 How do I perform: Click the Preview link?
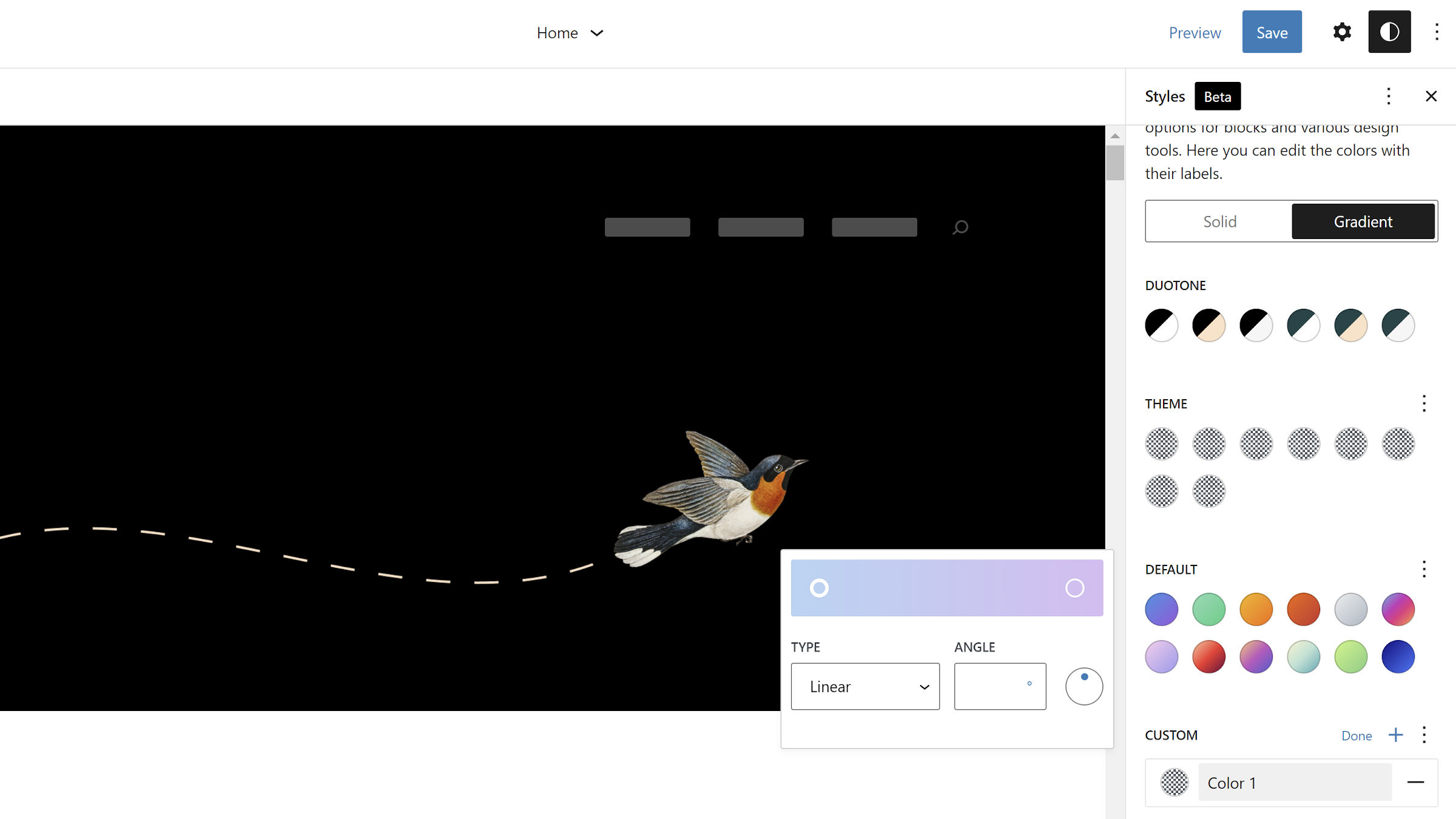tap(1195, 33)
